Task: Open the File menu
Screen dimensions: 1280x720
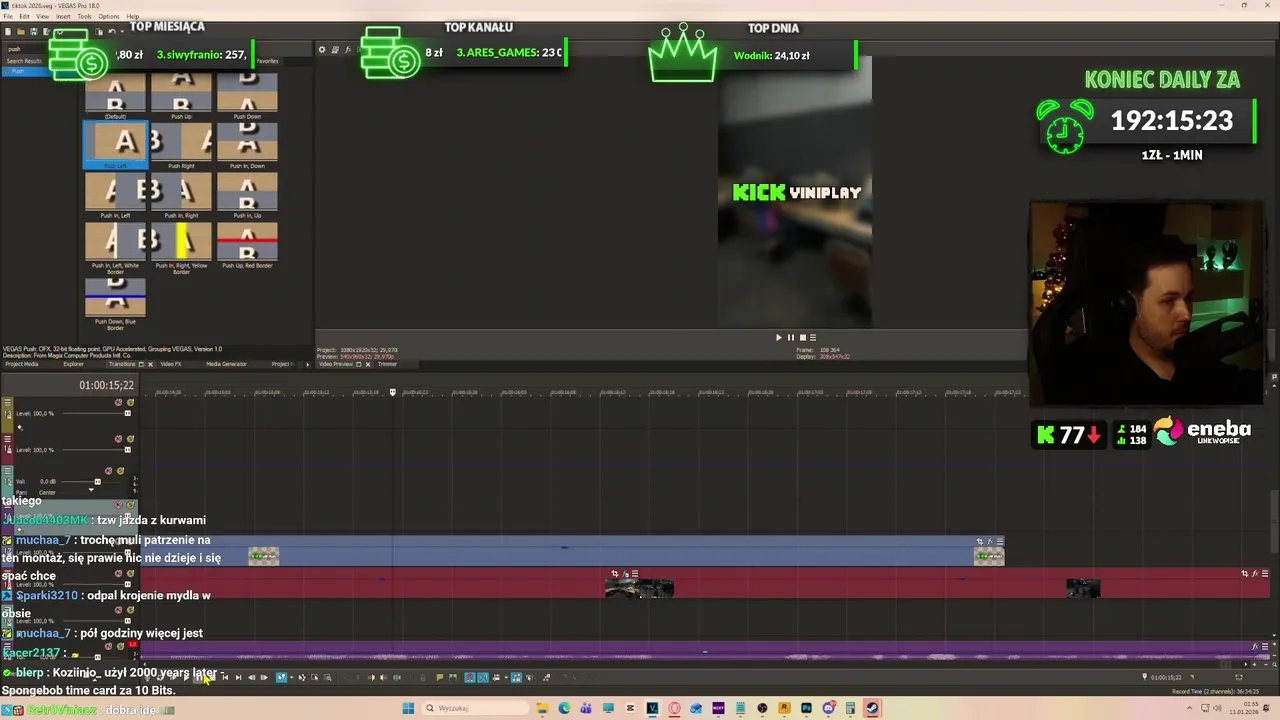Action: coord(8,16)
